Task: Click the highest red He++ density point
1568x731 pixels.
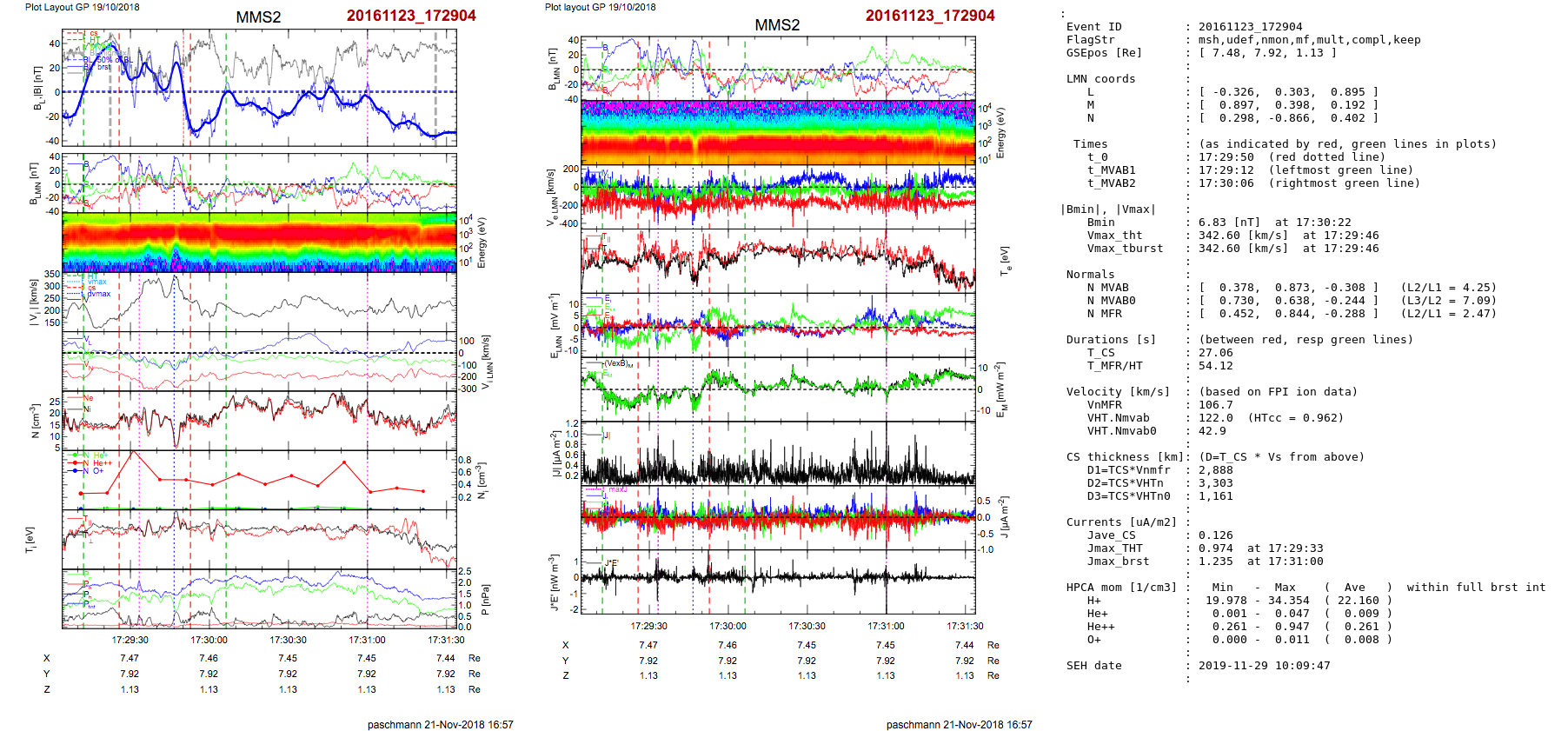Action: tap(134, 452)
